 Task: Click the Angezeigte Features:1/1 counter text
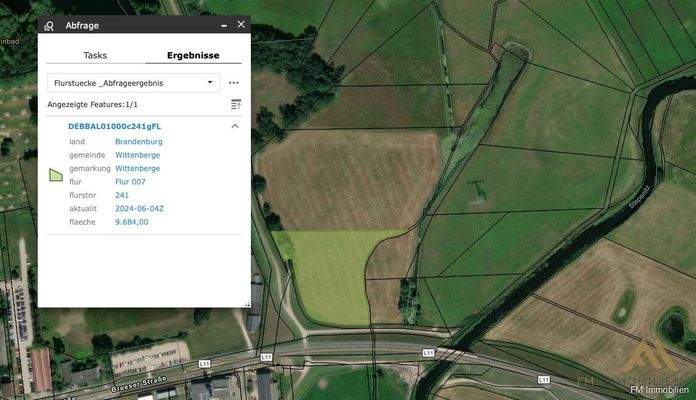(93, 104)
